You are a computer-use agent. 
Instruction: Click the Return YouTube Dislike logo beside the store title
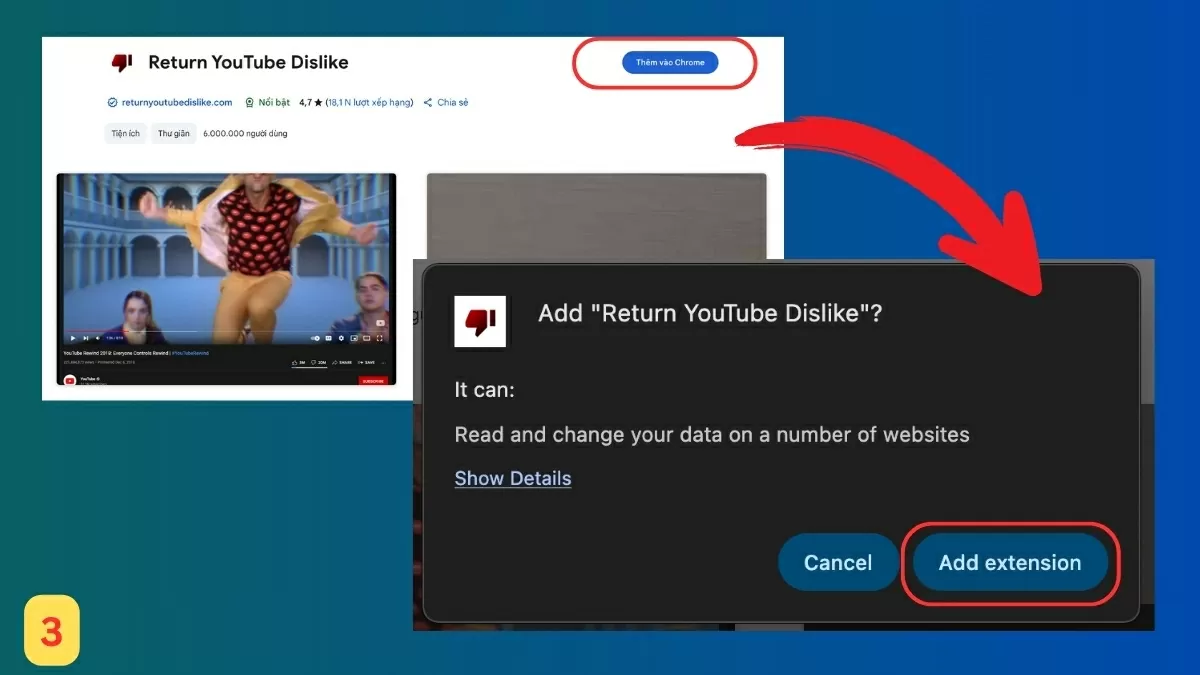click(x=122, y=62)
